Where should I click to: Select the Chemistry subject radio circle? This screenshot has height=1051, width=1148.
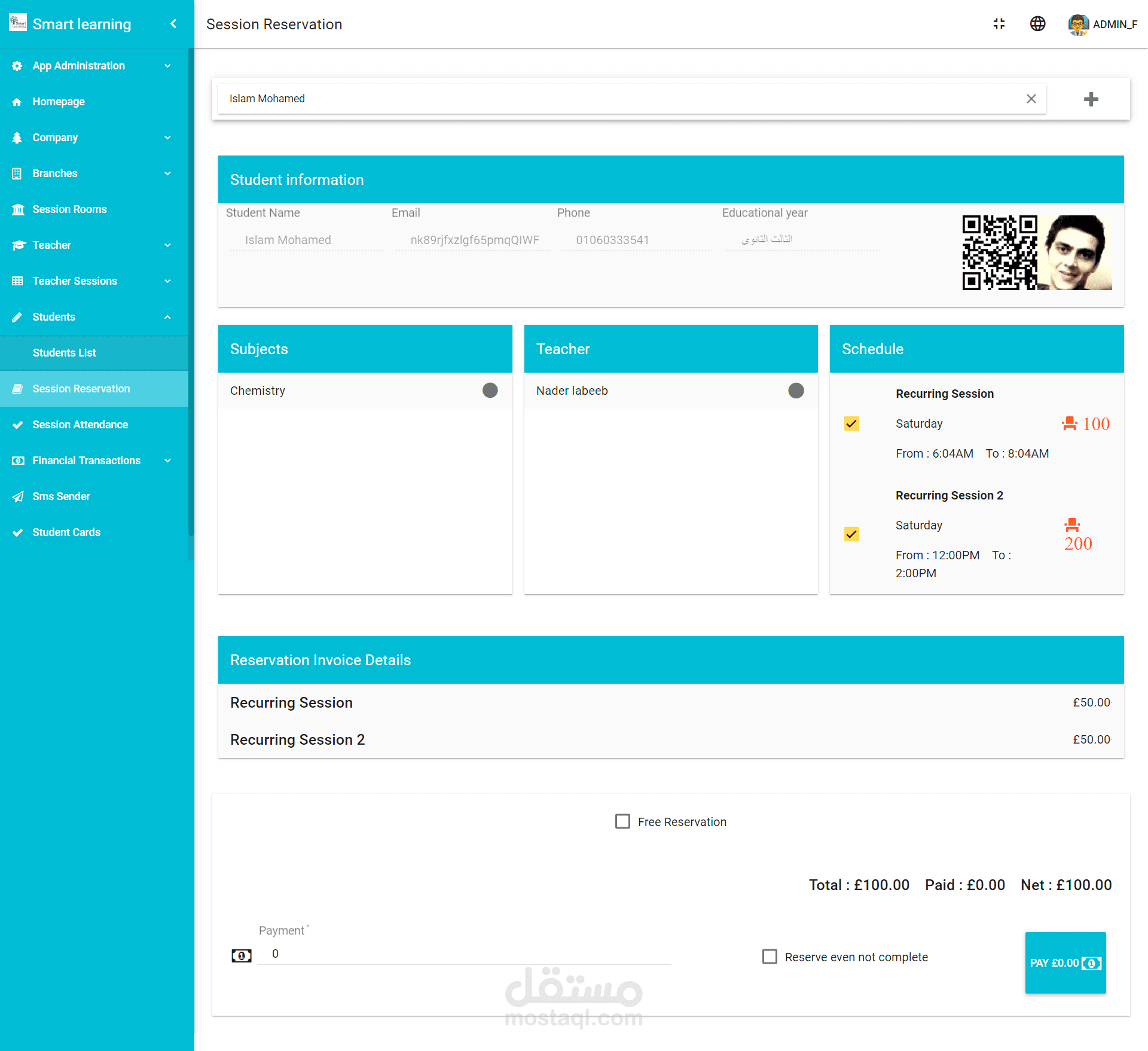point(490,390)
